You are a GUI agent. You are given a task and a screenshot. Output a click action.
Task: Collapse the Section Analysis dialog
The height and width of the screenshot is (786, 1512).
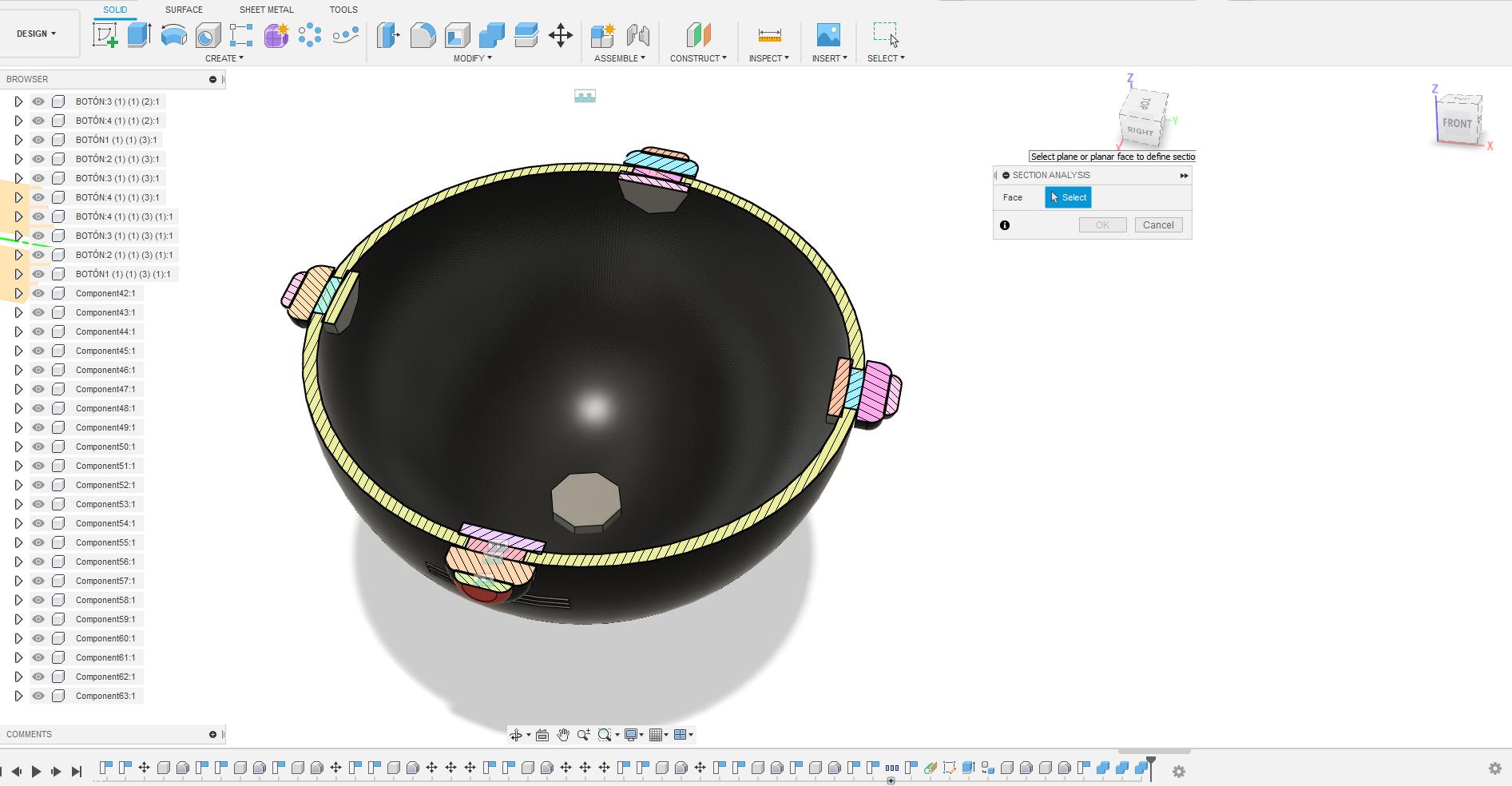point(1006,175)
